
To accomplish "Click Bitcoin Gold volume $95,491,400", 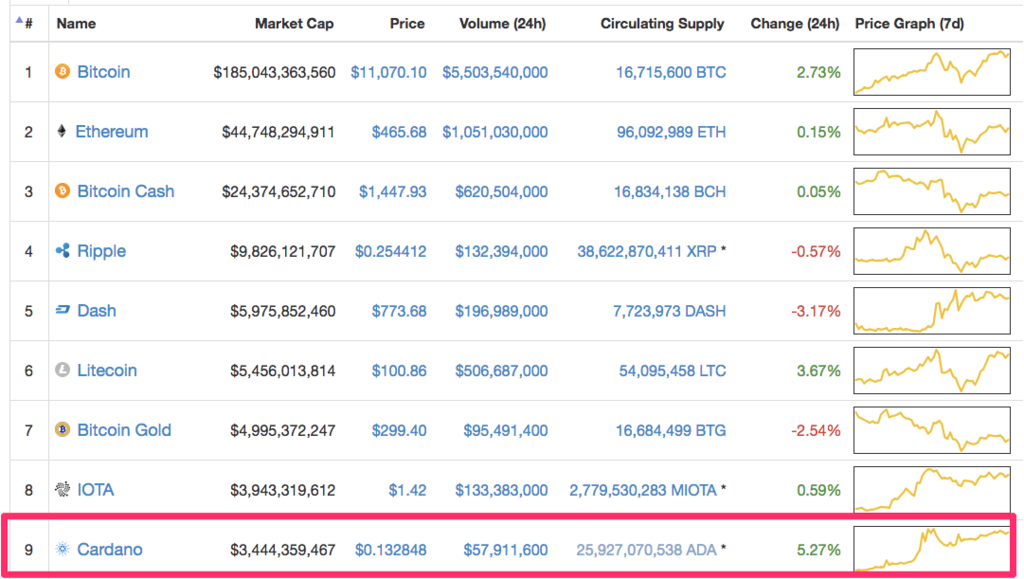I will 505,430.
